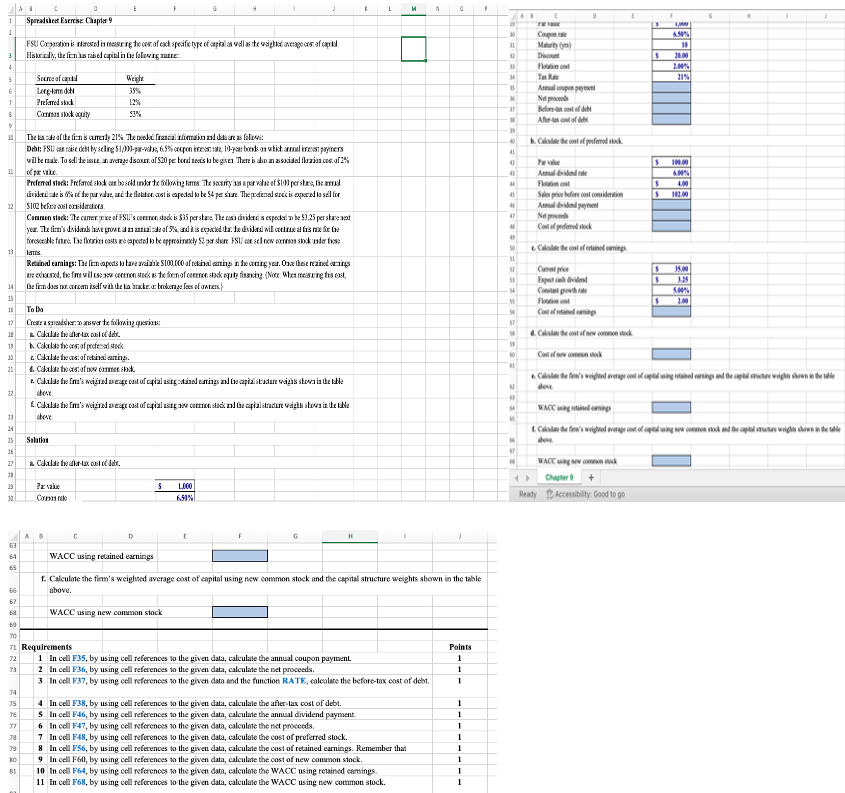Run the Accessibility checker from the status bar
The height and width of the screenshot is (793, 845).
coord(586,494)
